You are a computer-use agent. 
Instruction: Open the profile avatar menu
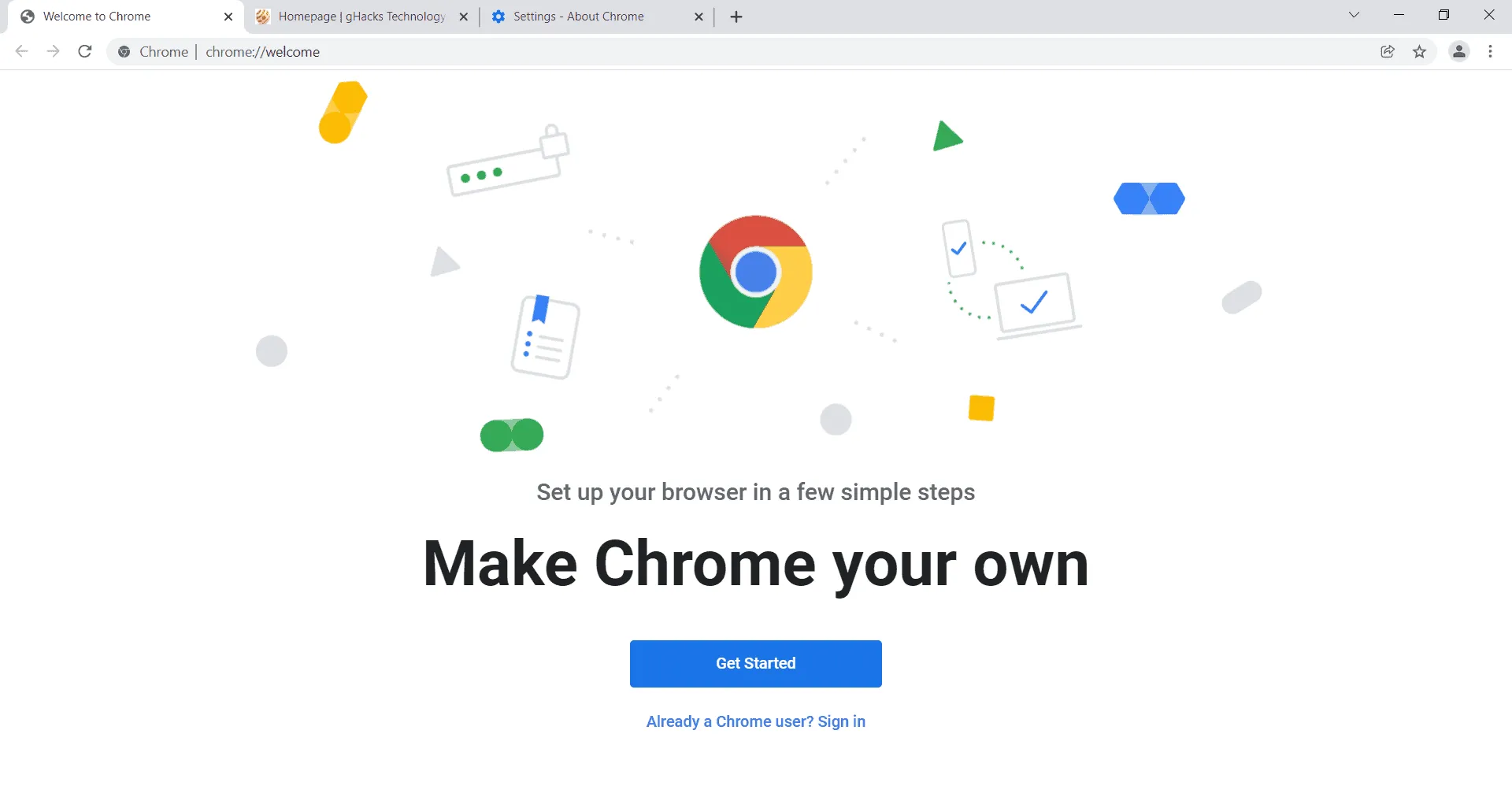point(1459,52)
